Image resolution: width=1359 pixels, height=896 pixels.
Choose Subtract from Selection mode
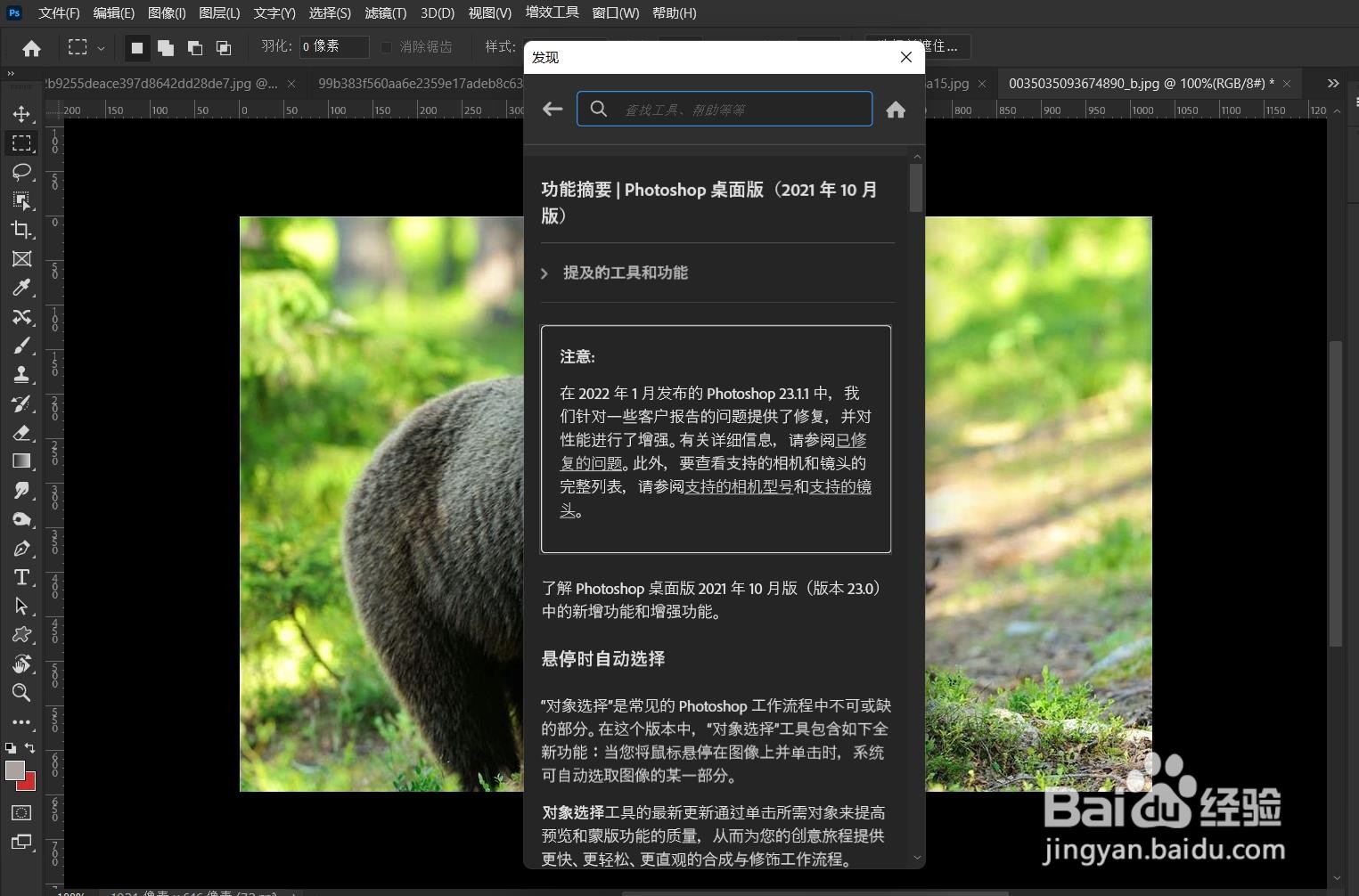pyautogui.click(x=194, y=47)
